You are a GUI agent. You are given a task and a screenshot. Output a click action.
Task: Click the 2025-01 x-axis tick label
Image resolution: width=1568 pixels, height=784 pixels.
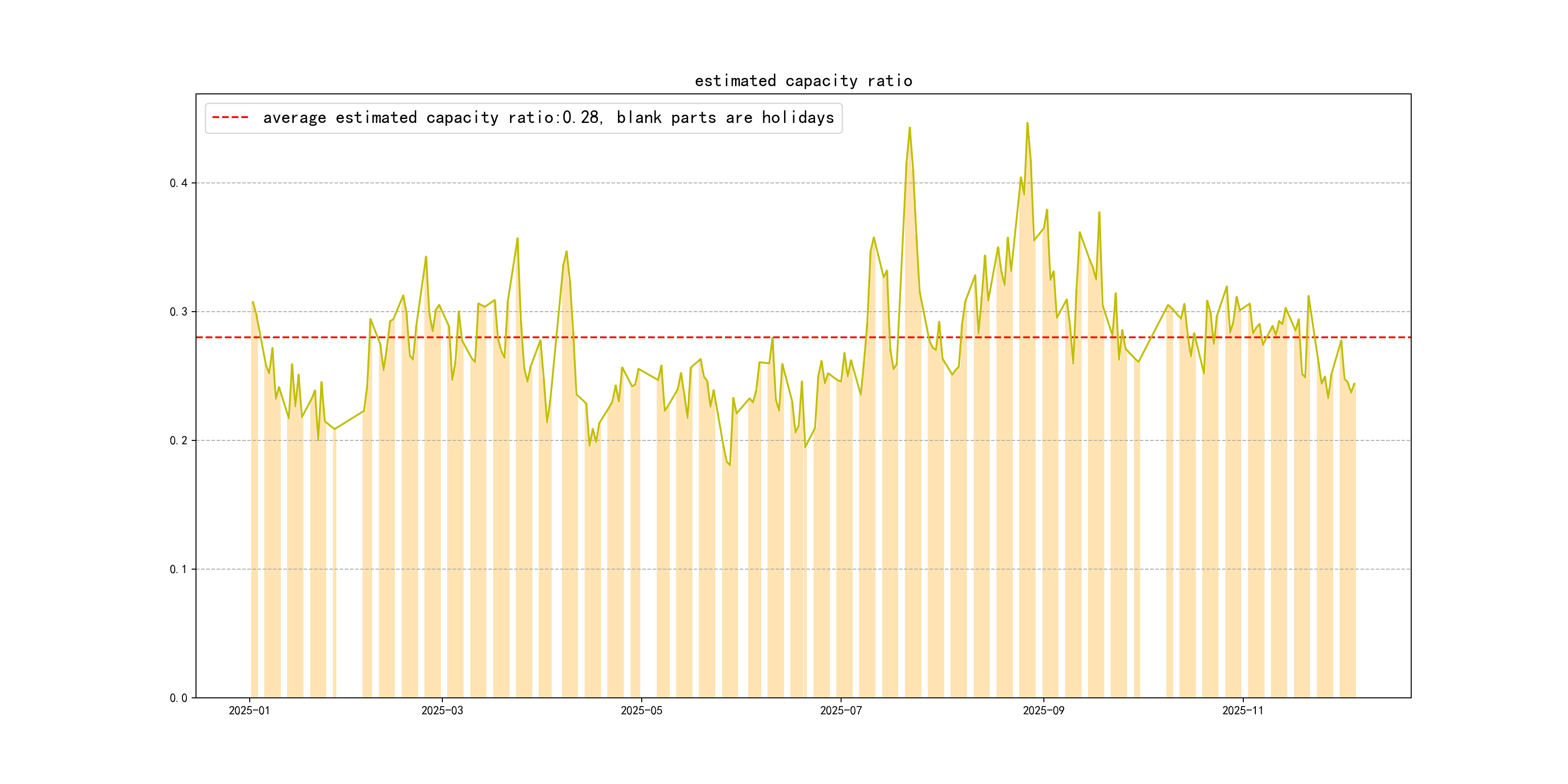tap(249, 710)
